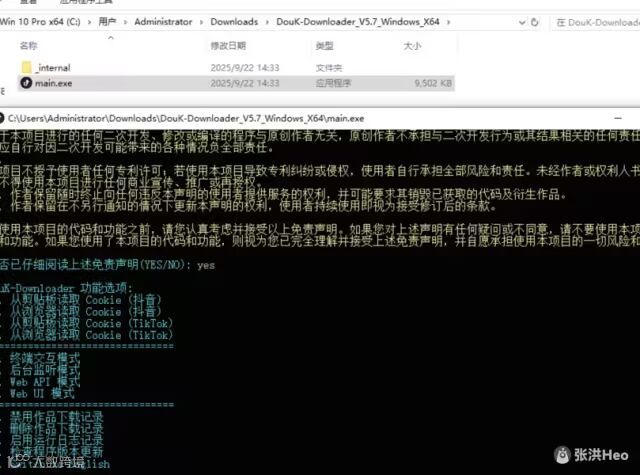Screen dimensions: 640x475
Task: Sort files by 类型 column header
Action: pos(324,46)
